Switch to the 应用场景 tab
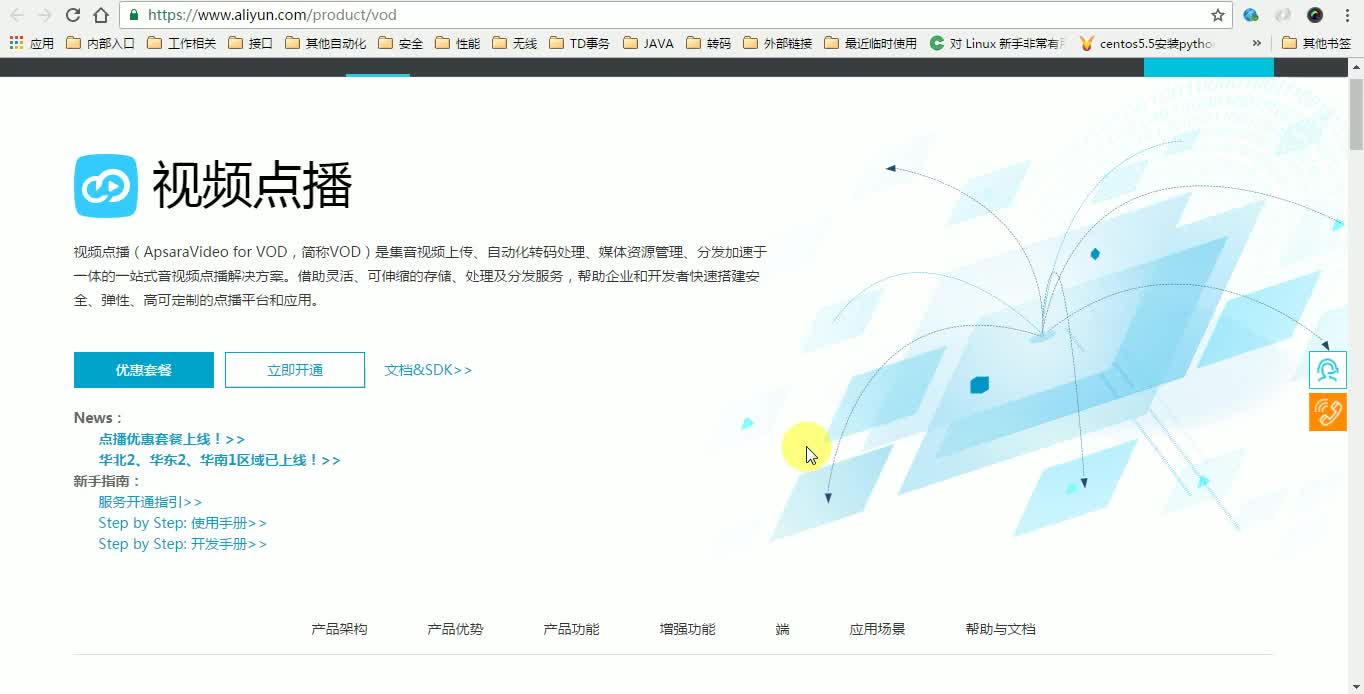Screen dimensions: 1364x694 (877, 629)
